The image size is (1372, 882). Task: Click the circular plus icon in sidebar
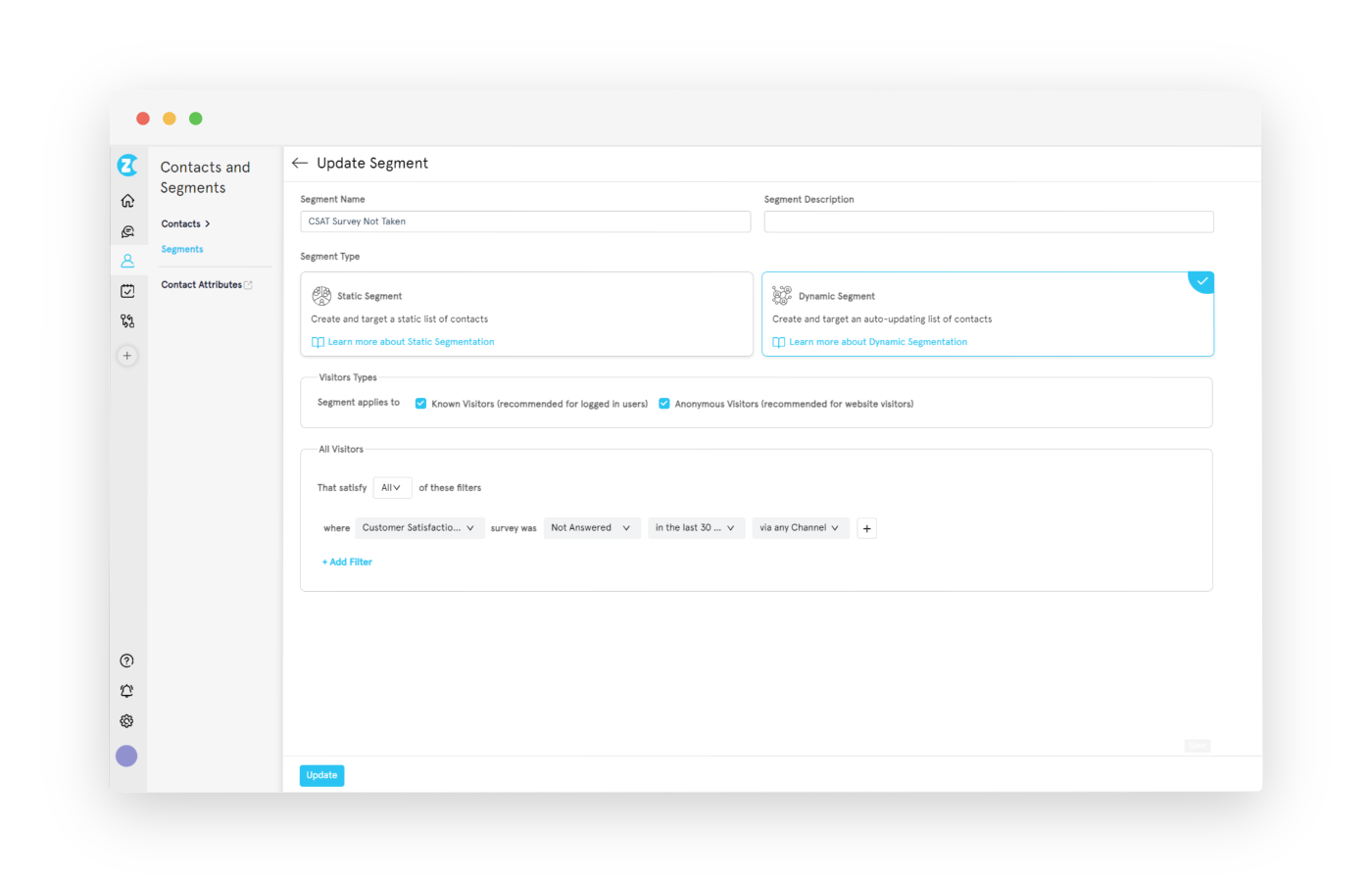coord(127,356)
